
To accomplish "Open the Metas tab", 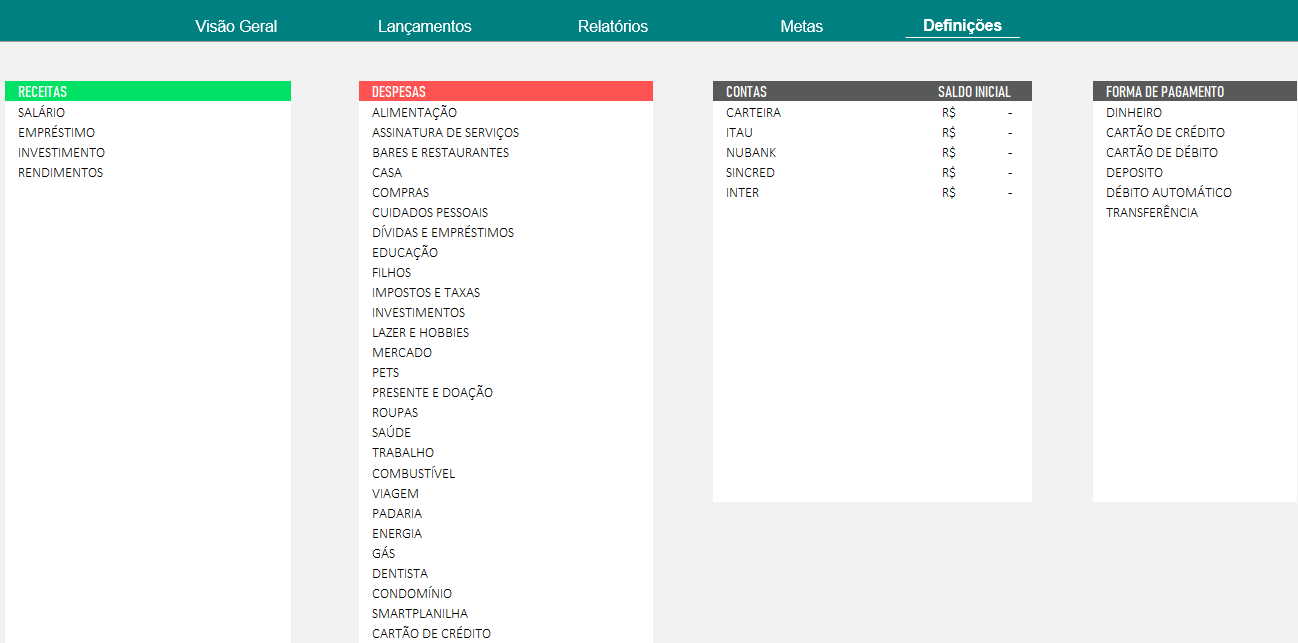I will pos(801,26).
